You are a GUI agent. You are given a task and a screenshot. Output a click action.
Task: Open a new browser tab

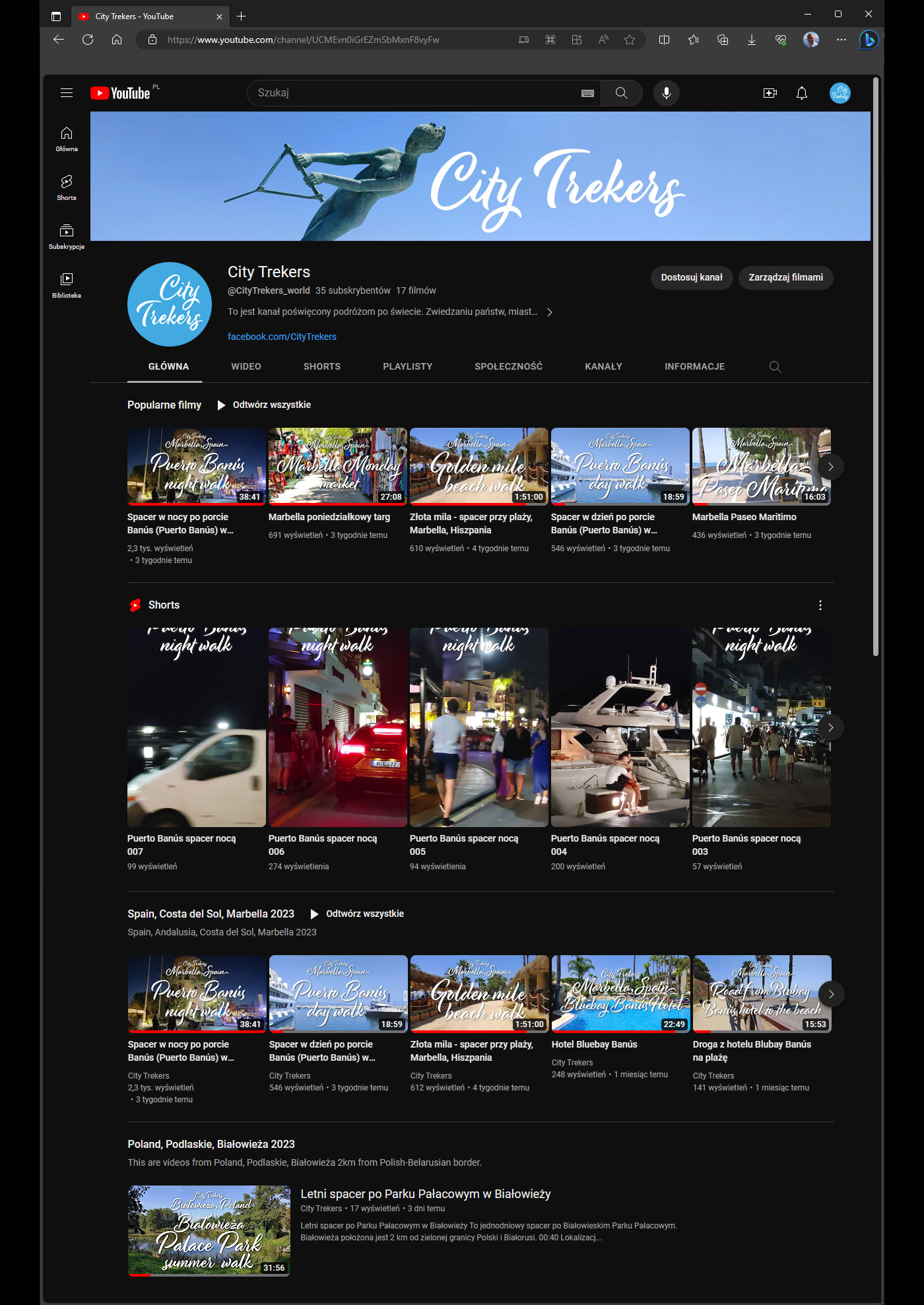[242, 16]
